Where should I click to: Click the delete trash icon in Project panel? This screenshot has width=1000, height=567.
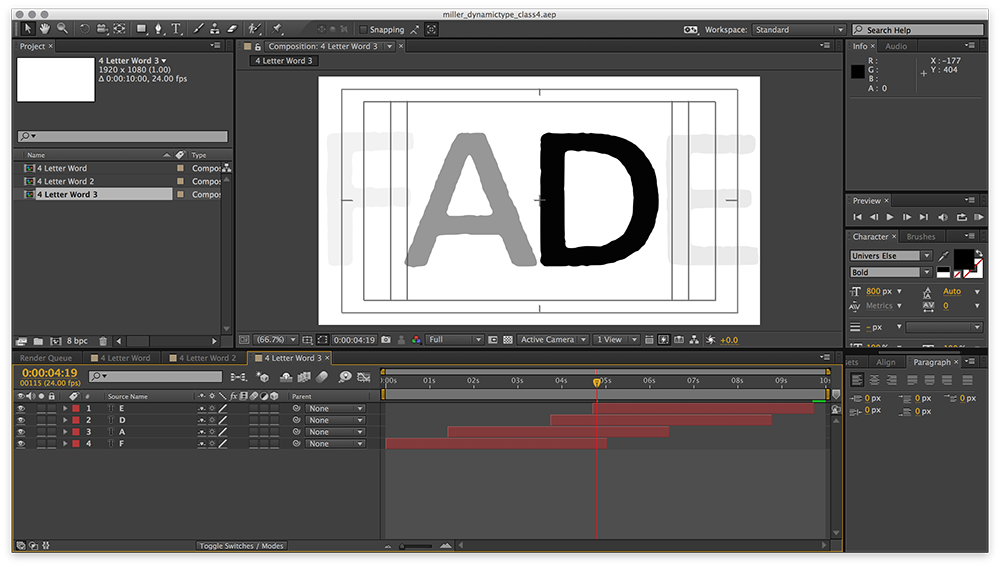coord(103,341)
